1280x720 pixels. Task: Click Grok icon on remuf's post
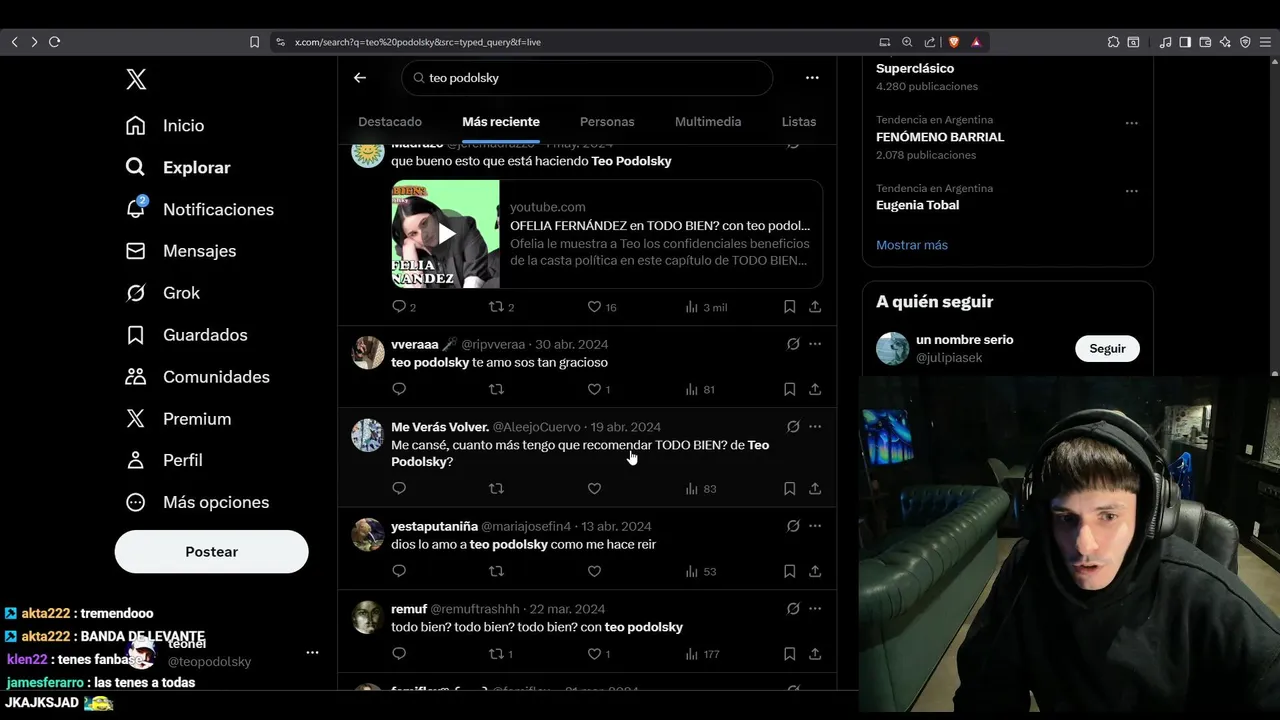click(x=793, y=608)
